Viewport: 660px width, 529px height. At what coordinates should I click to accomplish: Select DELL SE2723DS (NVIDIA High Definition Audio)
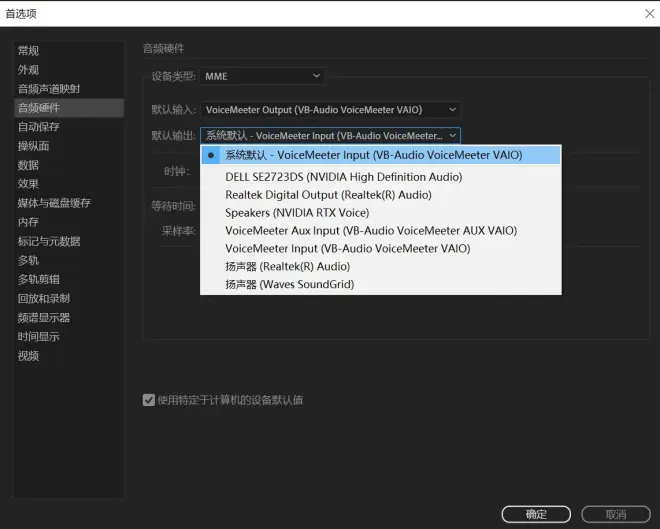(x=343, y=177)
